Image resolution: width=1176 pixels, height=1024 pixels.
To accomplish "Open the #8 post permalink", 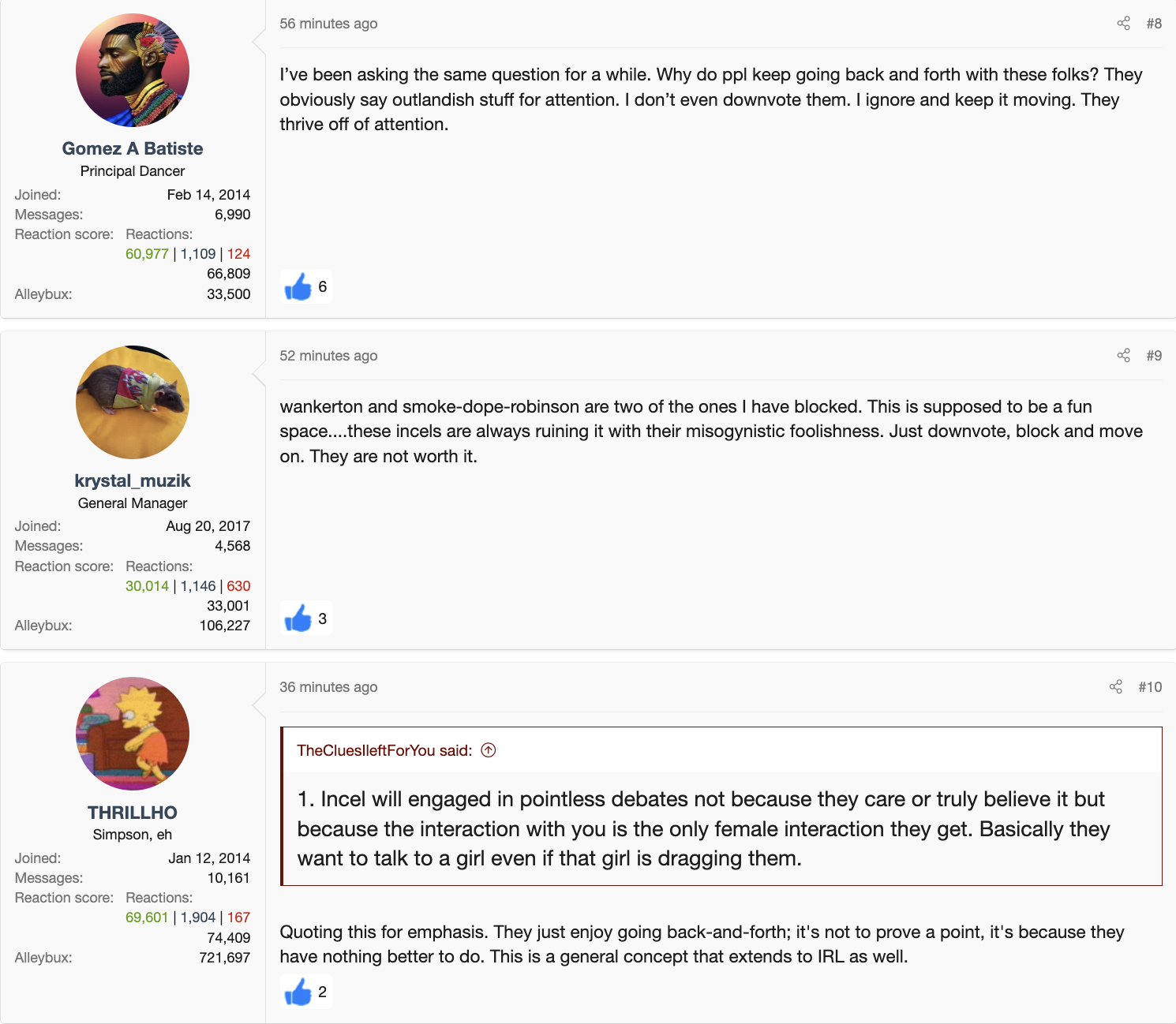I will pyautogui.click(x=1154, y=24).
